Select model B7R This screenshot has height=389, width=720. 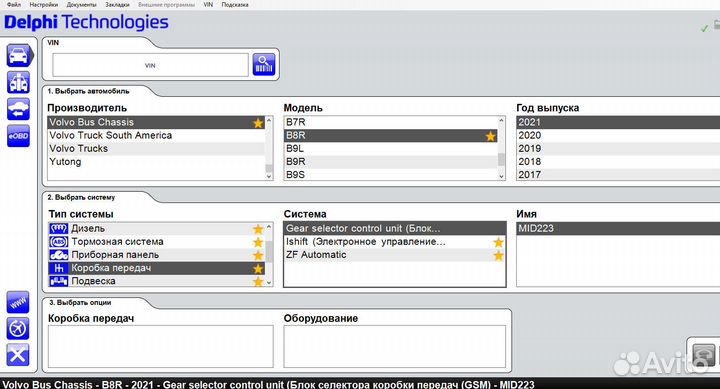click(x=391, y=122)
